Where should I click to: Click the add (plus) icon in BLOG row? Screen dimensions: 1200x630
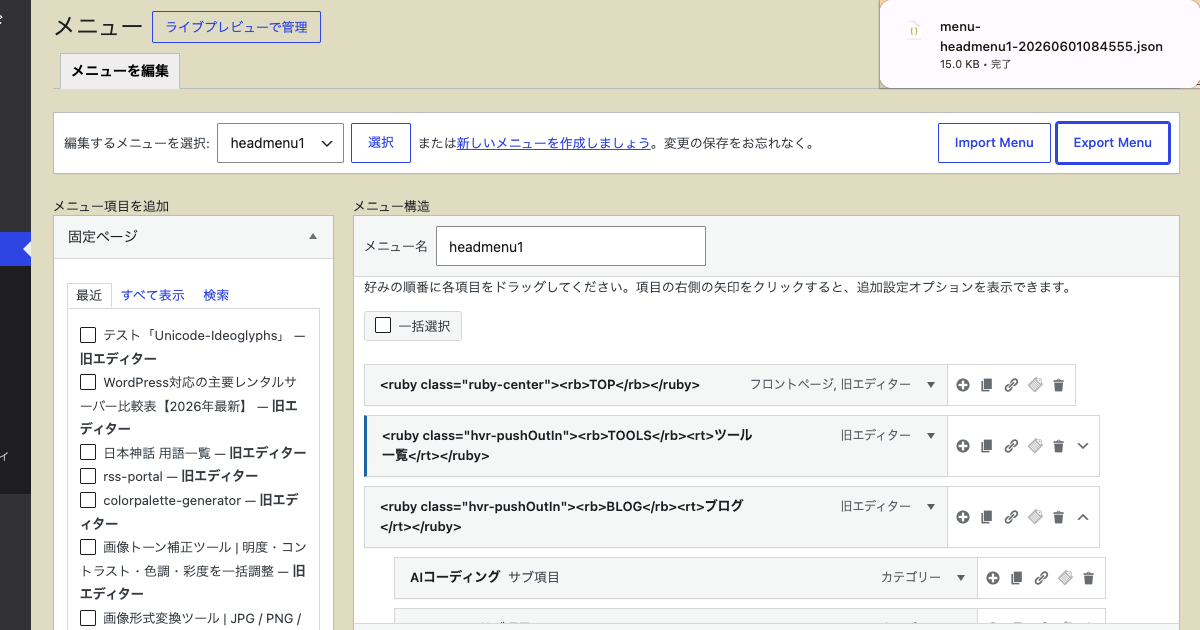point(963,517)
